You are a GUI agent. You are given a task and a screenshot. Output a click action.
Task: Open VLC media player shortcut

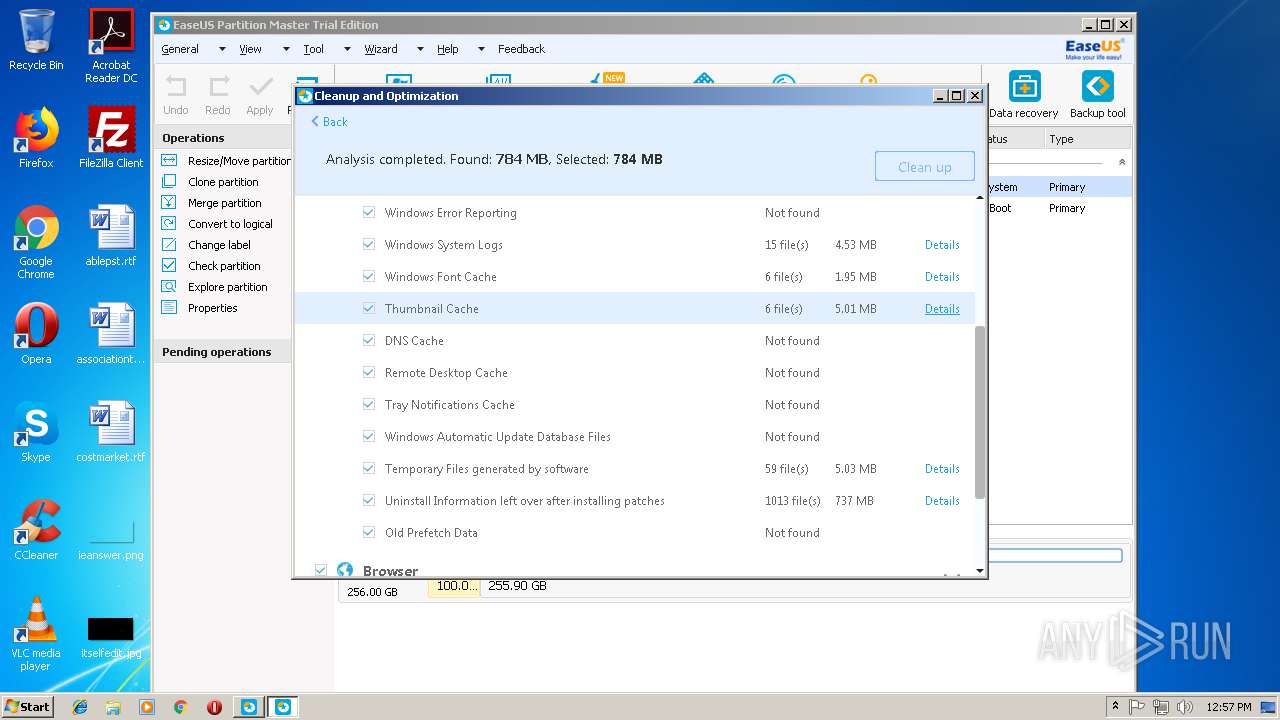point(36,633)
